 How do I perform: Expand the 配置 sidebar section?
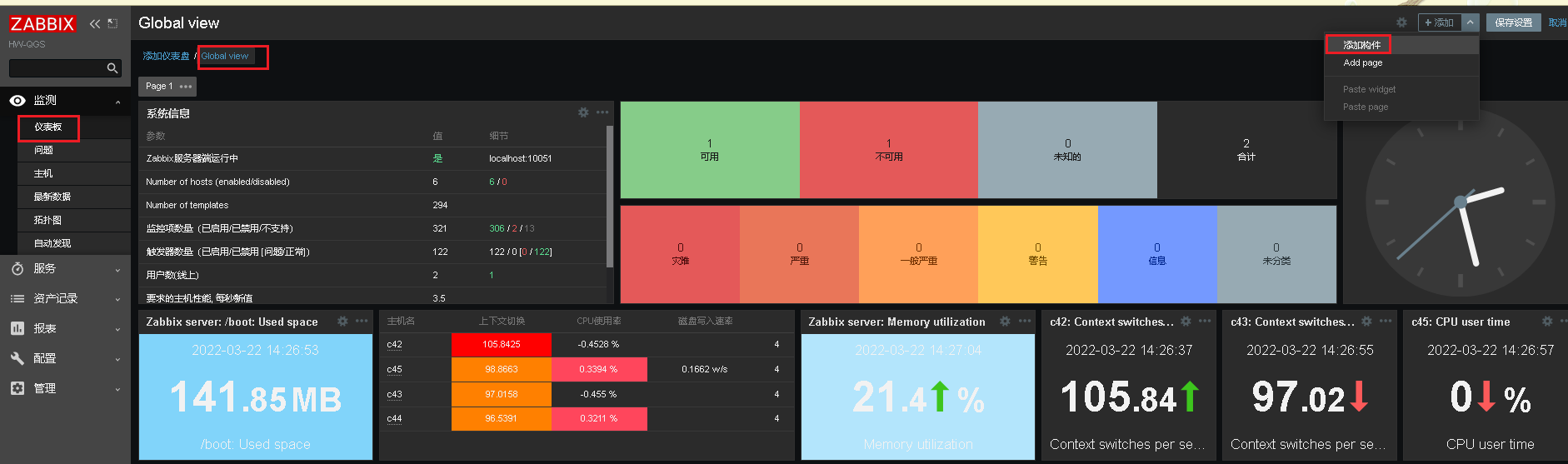point(66,359)
